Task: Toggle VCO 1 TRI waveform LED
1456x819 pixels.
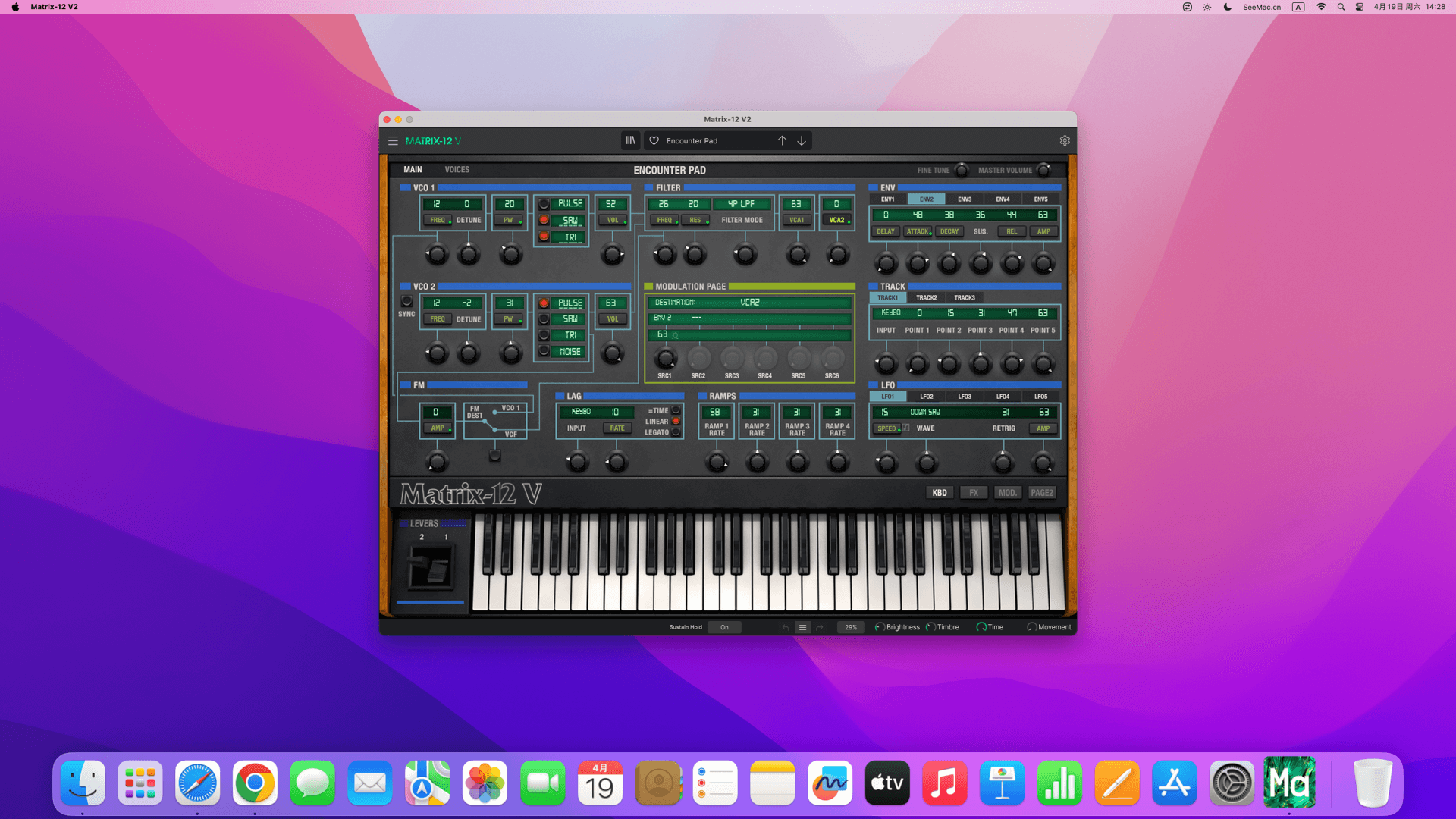Action: tap(544, 237)
